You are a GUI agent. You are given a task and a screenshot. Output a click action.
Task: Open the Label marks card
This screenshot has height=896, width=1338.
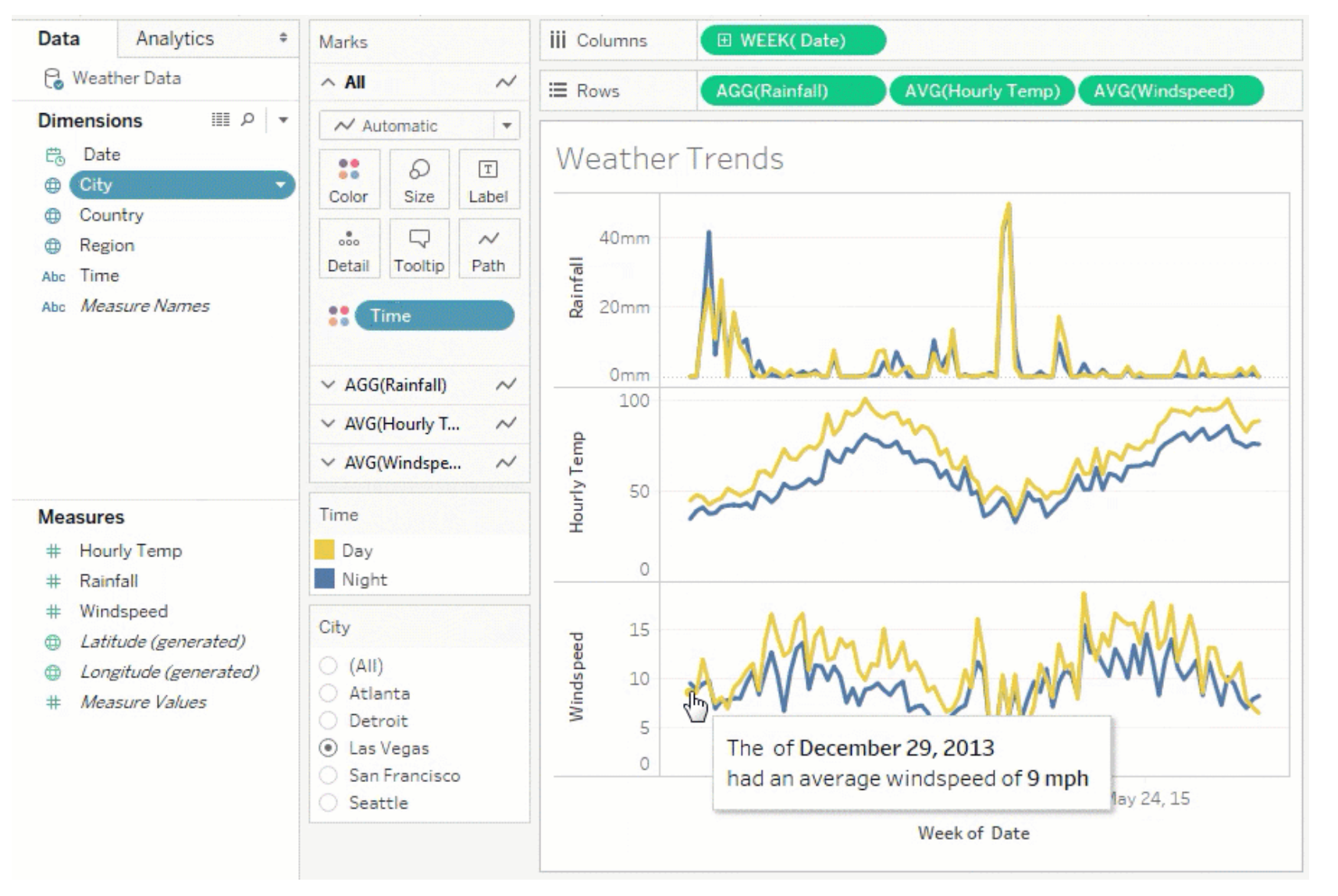point(488,180)
